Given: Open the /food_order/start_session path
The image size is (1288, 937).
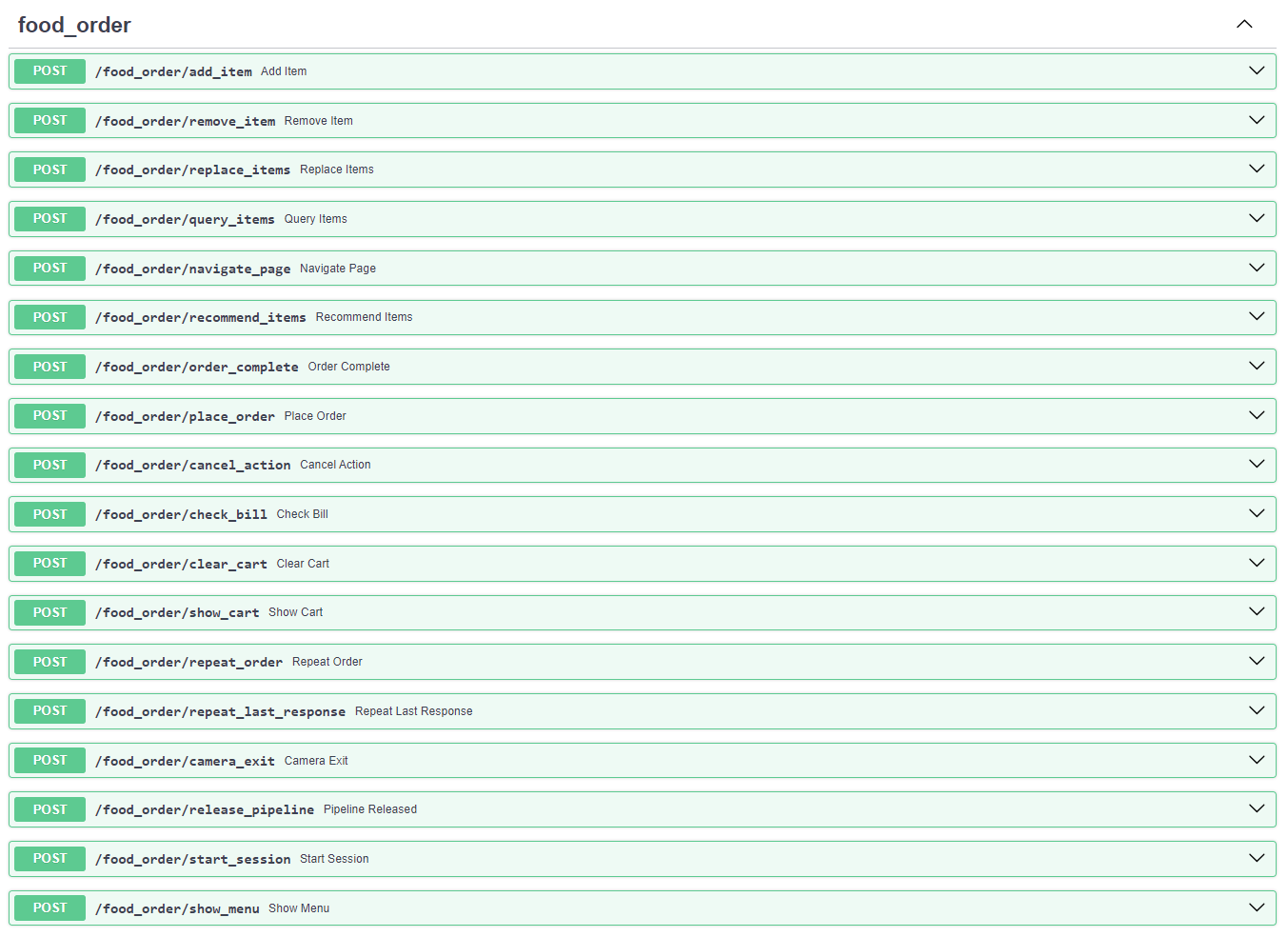Looking at the screenshot, I should pyautogui.click(x=192, y=859).
